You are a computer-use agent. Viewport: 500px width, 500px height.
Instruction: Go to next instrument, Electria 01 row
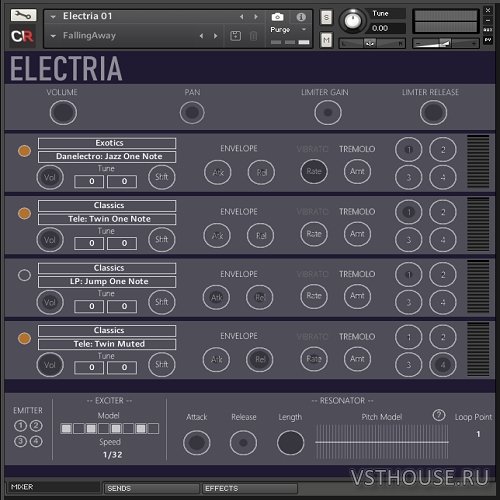(256, 17)
